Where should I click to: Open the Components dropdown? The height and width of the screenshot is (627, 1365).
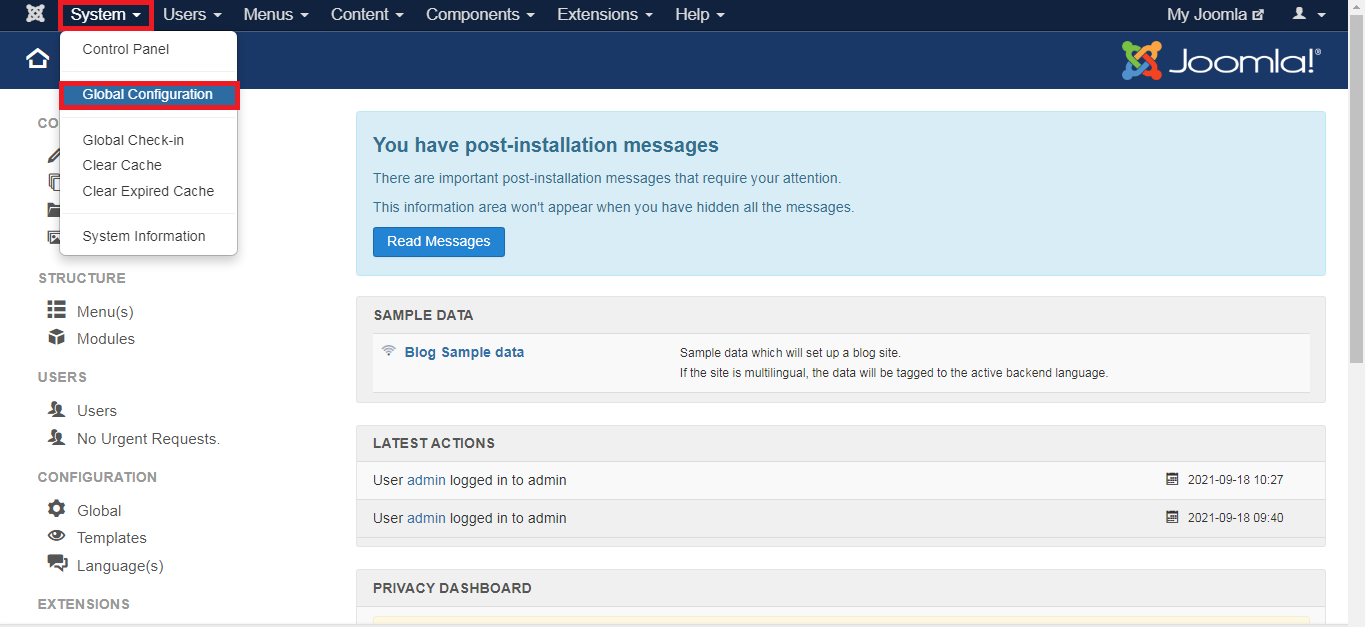480,15
